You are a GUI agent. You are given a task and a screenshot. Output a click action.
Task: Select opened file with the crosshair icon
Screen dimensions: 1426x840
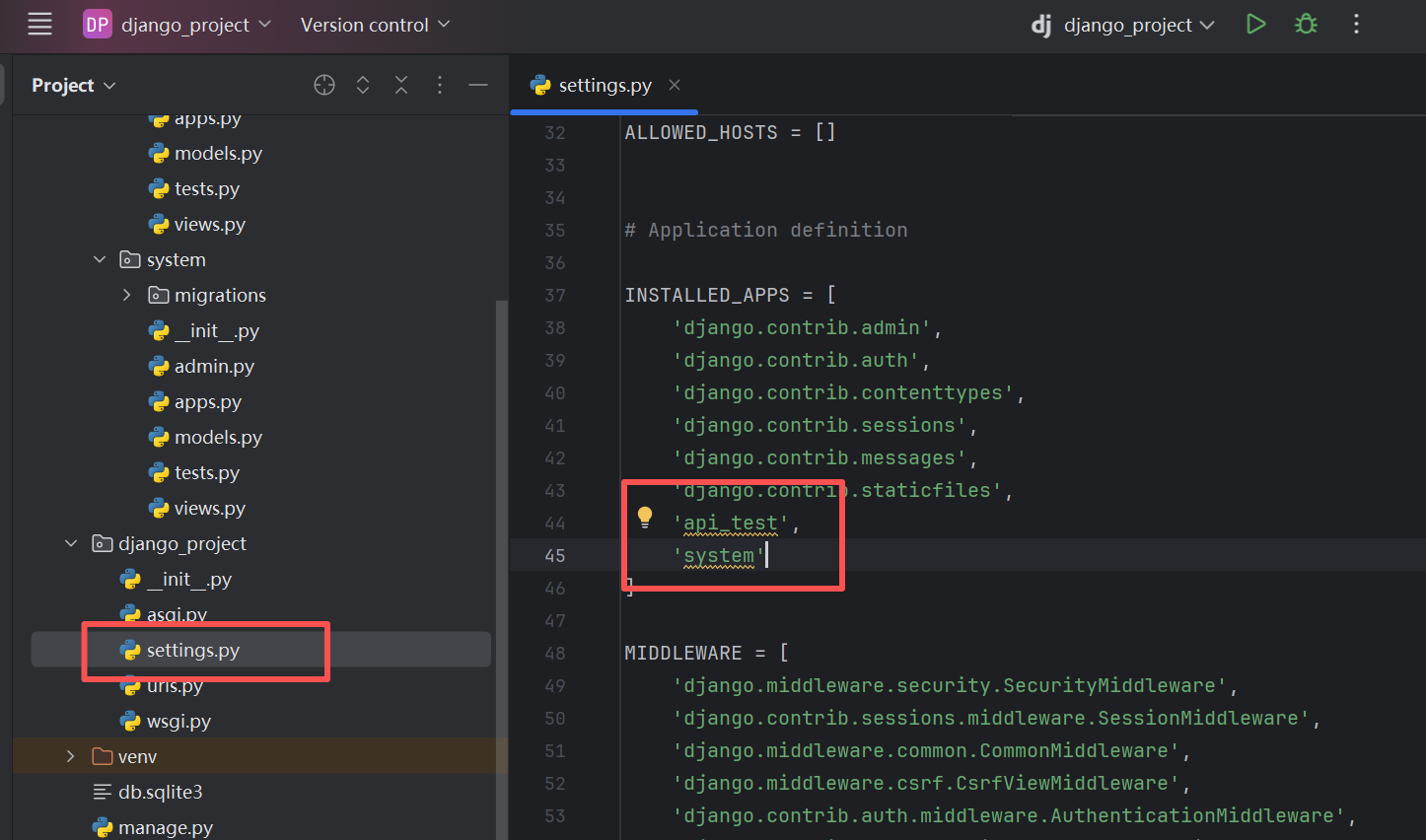[x=324, y=85]
